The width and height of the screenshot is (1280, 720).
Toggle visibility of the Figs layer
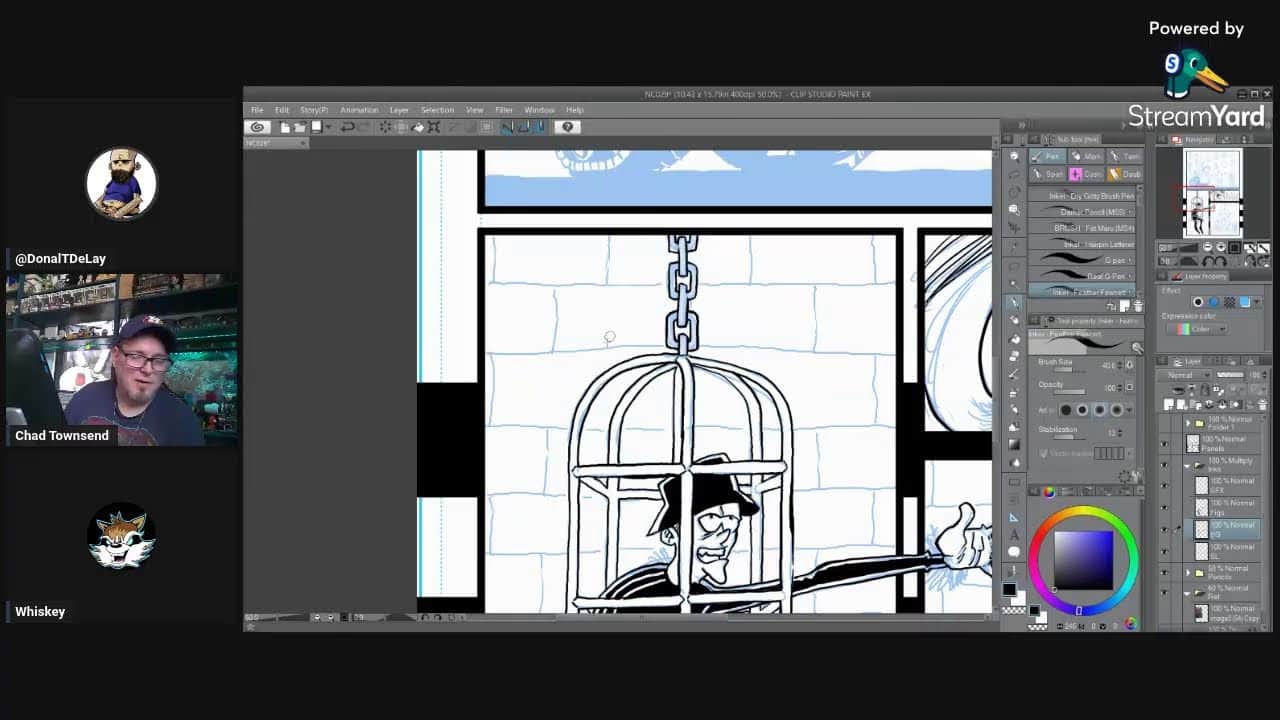click(x=1164, y=507)
